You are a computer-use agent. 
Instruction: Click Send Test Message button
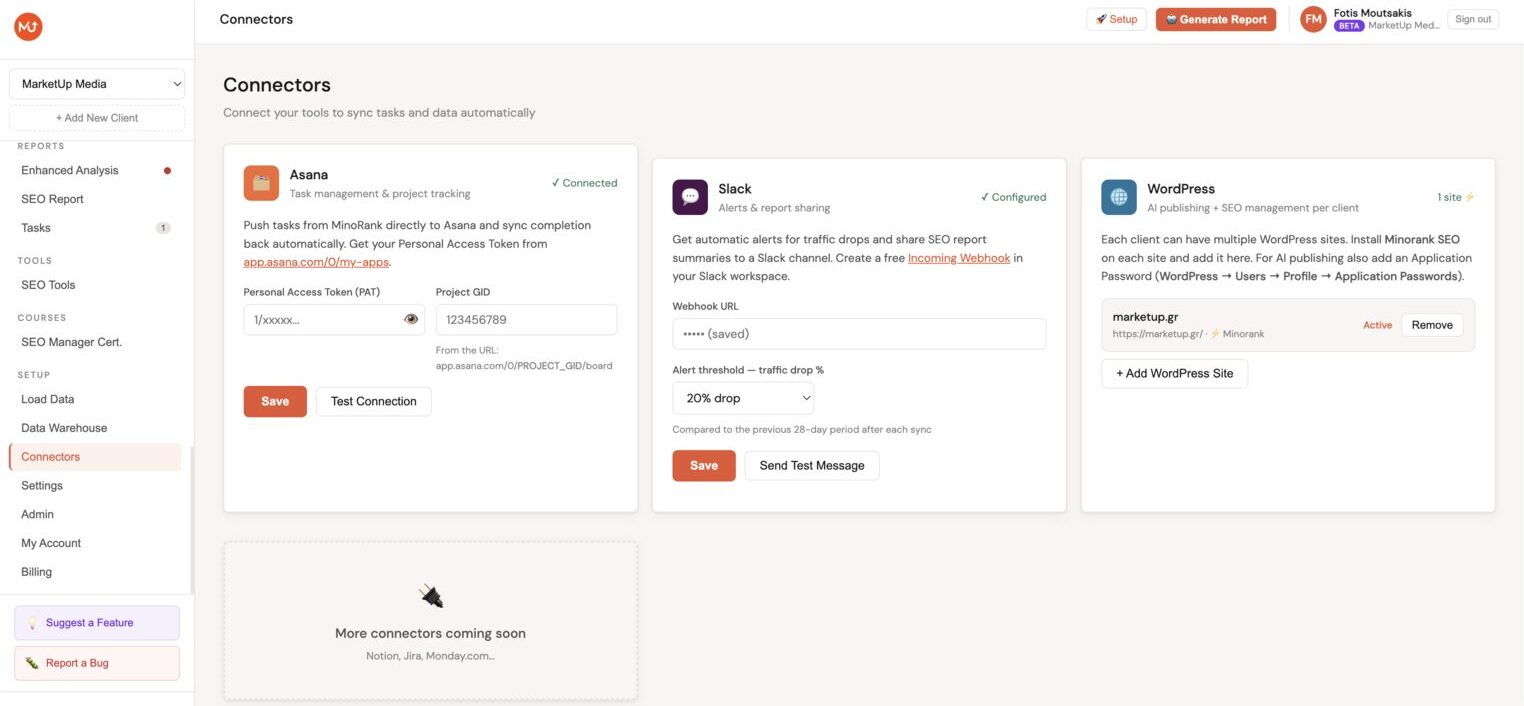812,465
